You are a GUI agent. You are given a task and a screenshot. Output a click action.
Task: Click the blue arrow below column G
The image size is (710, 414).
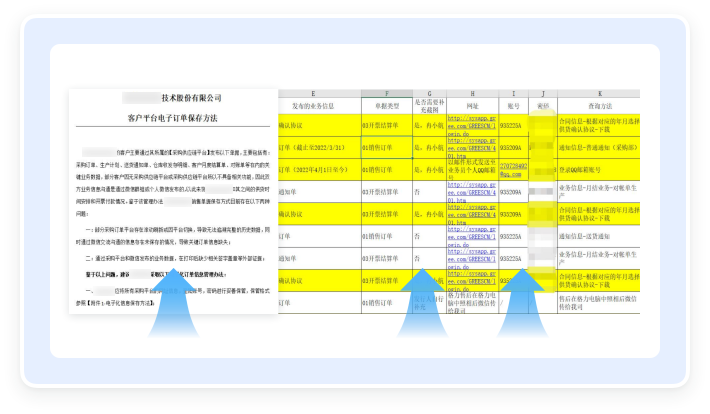[422, 299]
